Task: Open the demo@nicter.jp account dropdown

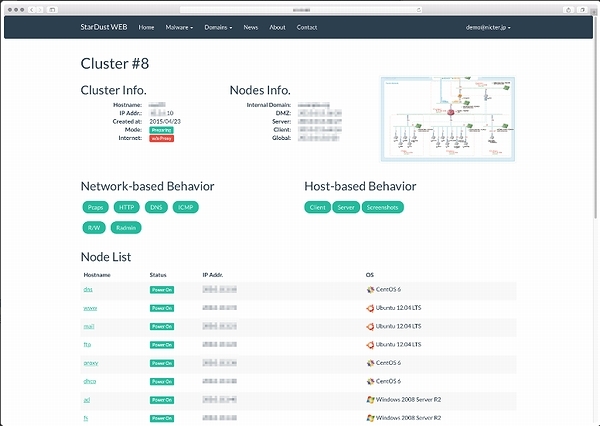Action: coord(491,28)
